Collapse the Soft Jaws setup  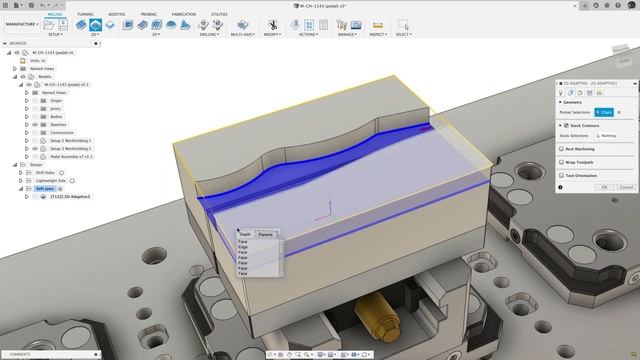click(21, 189)
